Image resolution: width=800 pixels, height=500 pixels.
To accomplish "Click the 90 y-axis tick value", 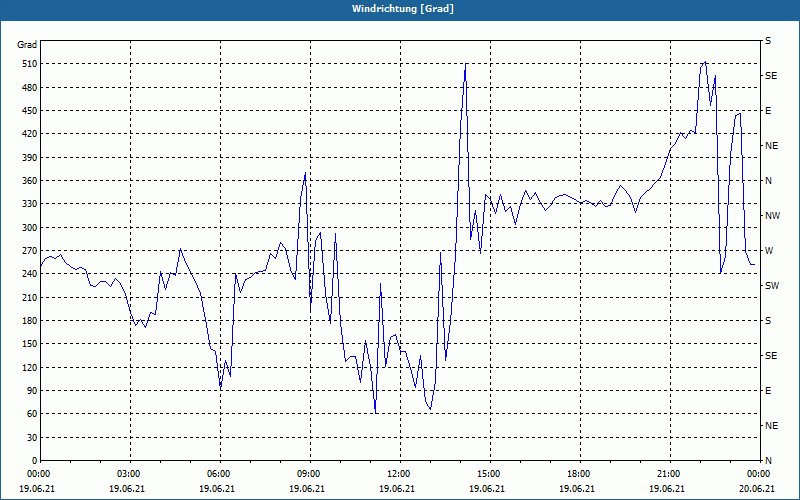I will 32,391.
